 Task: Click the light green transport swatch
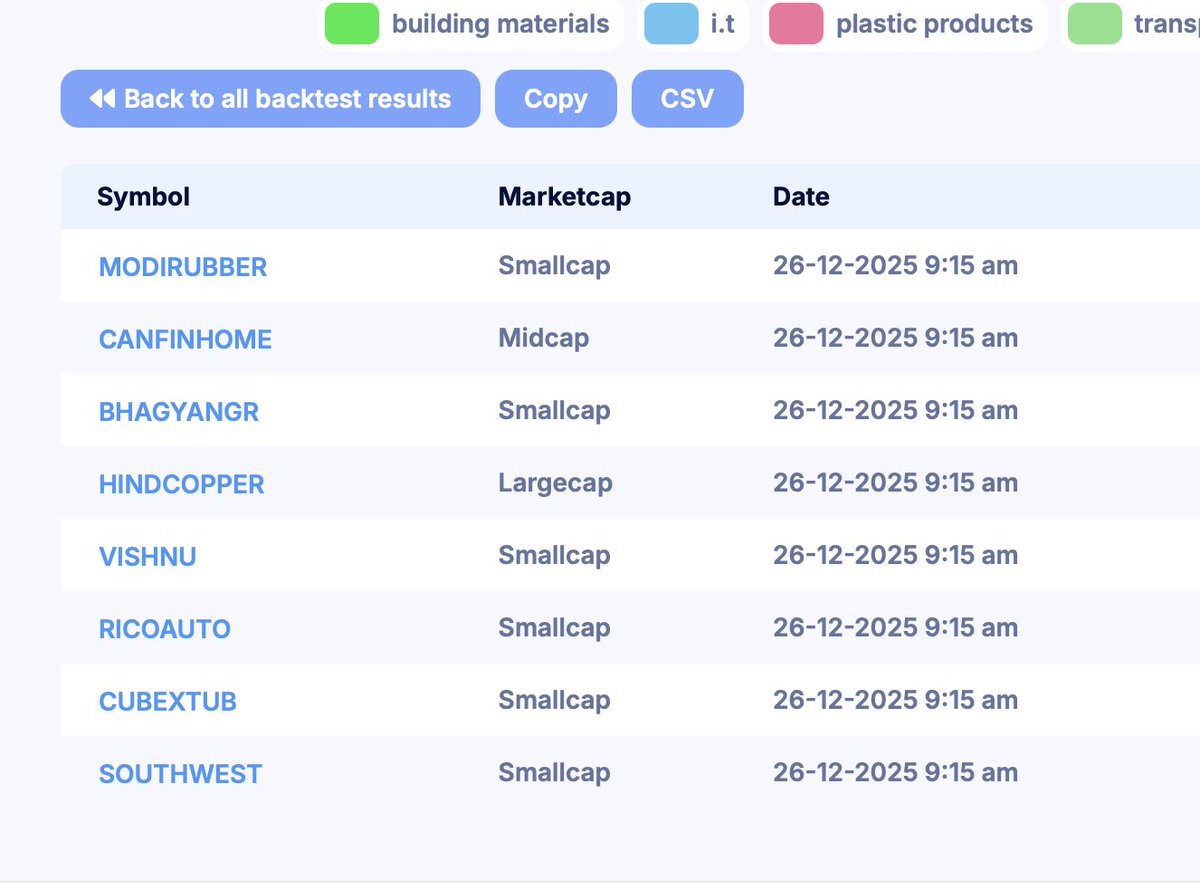[1094, 23]
